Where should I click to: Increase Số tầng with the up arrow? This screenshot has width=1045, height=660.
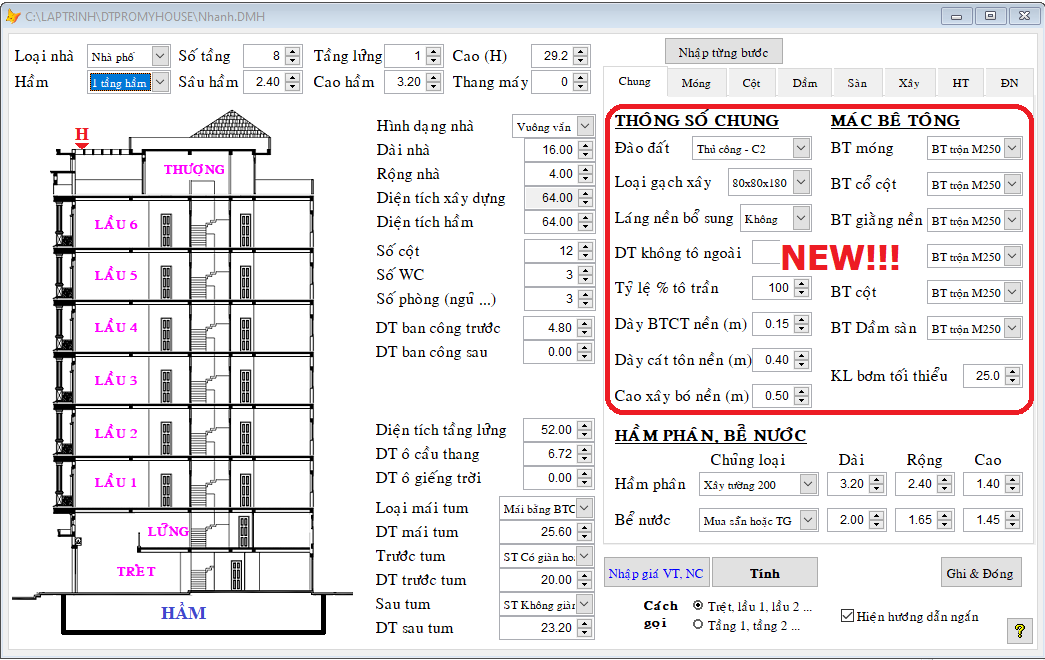[292, 51]
